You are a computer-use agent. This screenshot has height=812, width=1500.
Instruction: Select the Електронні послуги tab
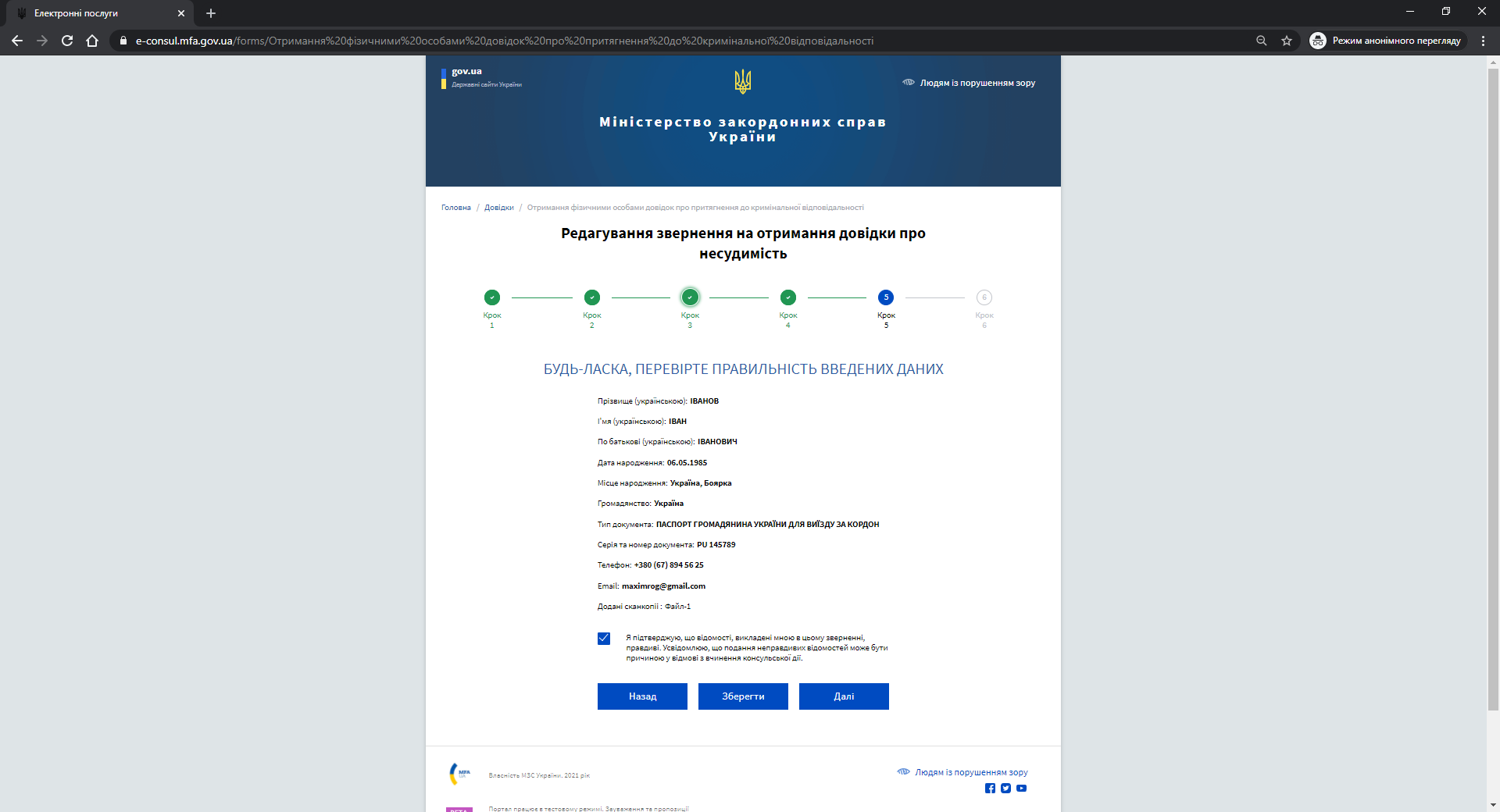coord(98,13)
